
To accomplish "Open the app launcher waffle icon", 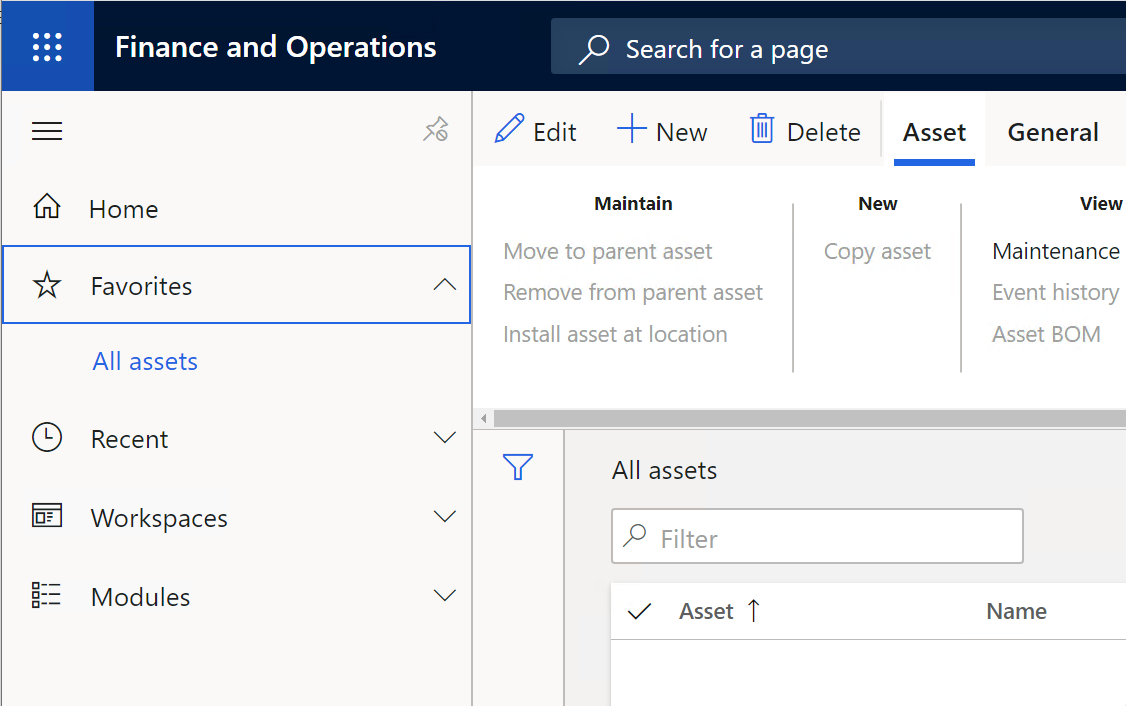I will [47, 47].
